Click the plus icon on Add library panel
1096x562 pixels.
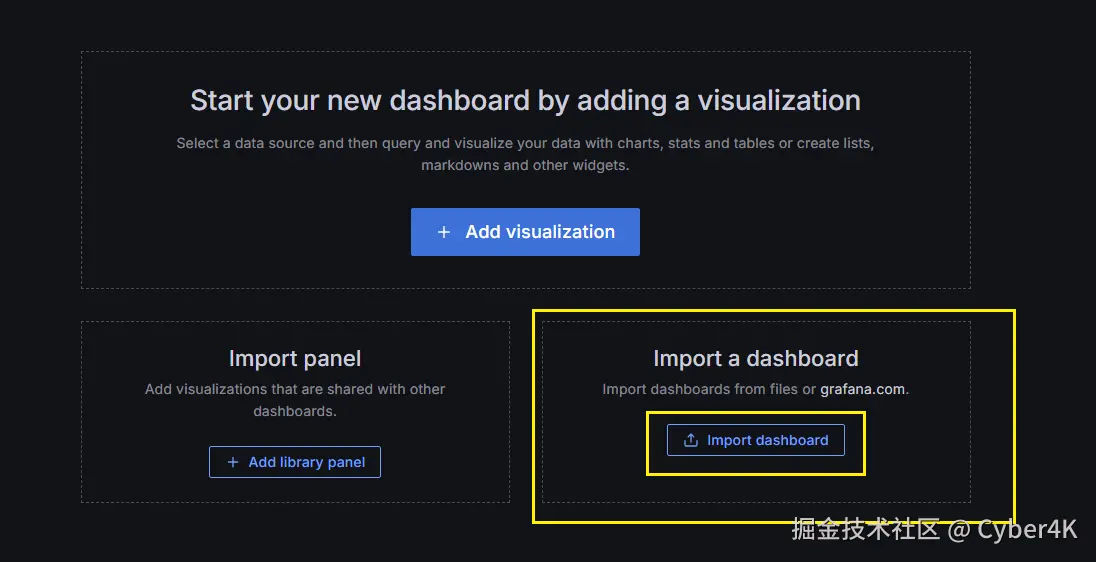click(233, 462)
